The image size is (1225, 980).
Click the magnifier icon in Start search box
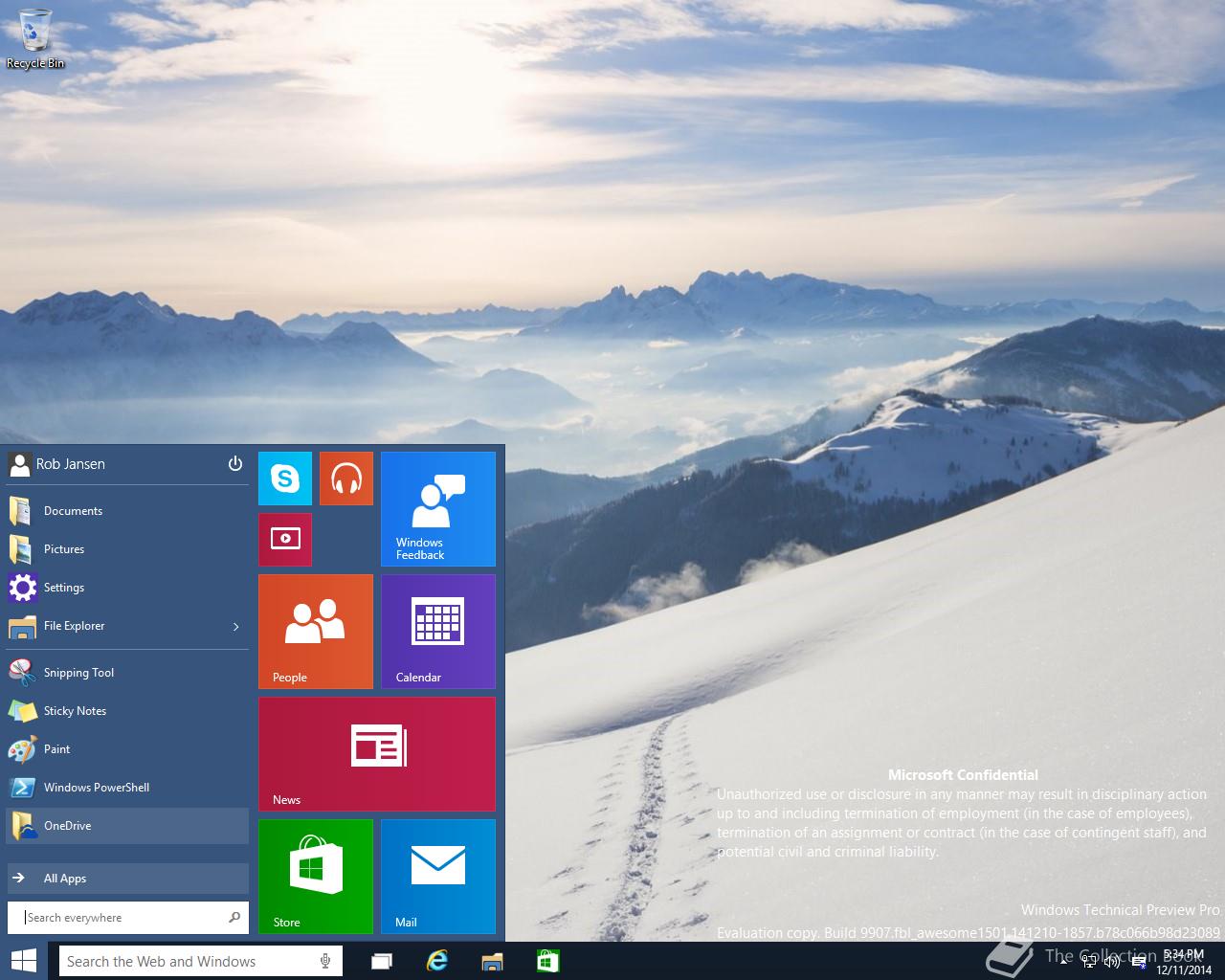[234, 918]
